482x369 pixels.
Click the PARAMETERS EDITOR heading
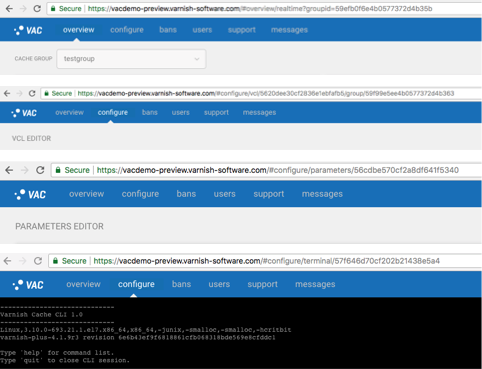click(x=59, y=226)
